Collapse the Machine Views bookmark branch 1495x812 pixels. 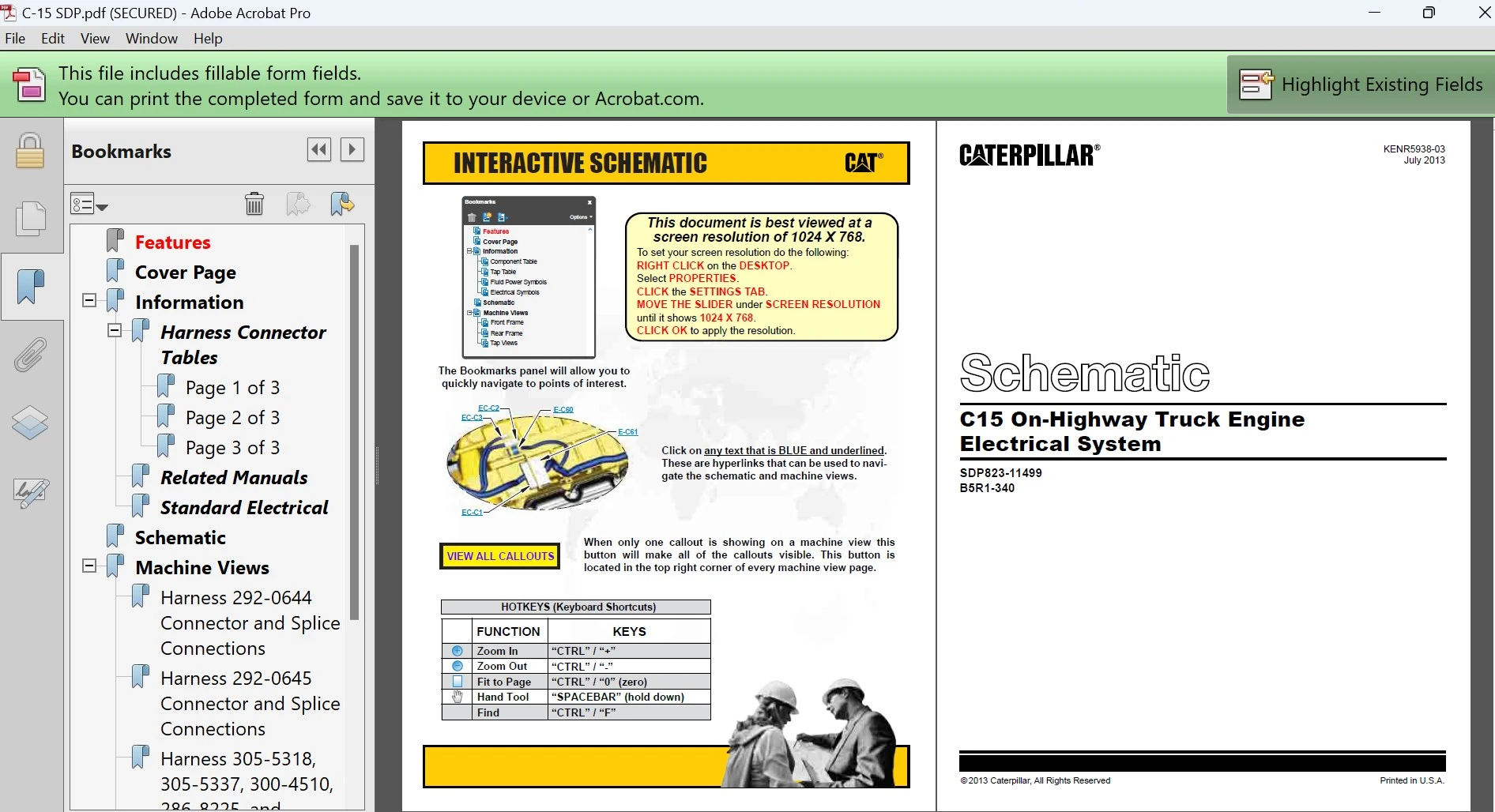(x=89, y=566)
